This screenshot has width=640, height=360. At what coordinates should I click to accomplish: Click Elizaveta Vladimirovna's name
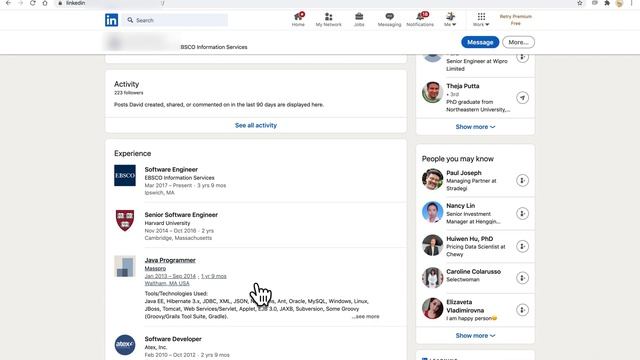(x=465, y=306)
